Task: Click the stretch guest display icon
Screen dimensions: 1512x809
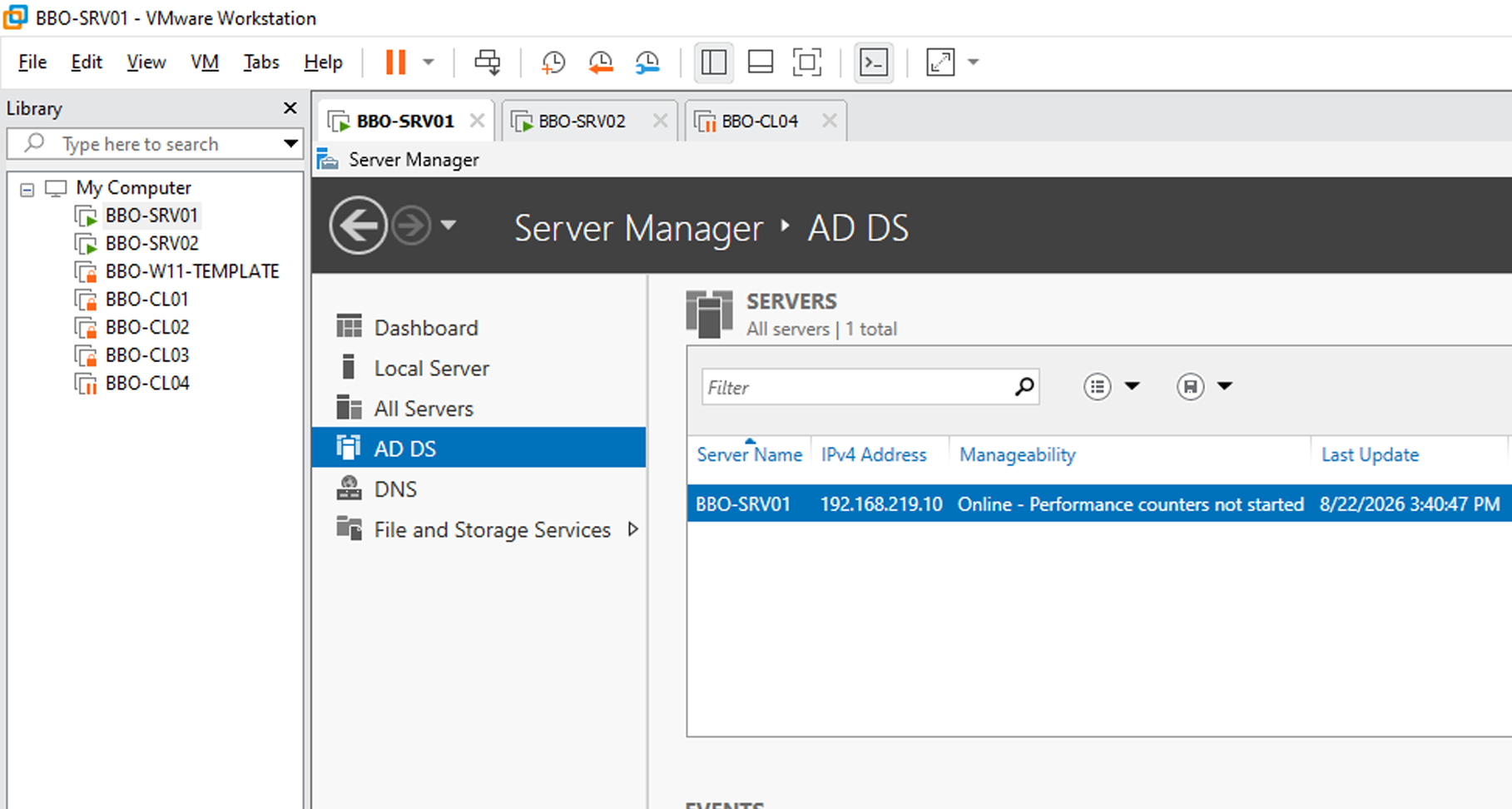Action: coord(940,62)
